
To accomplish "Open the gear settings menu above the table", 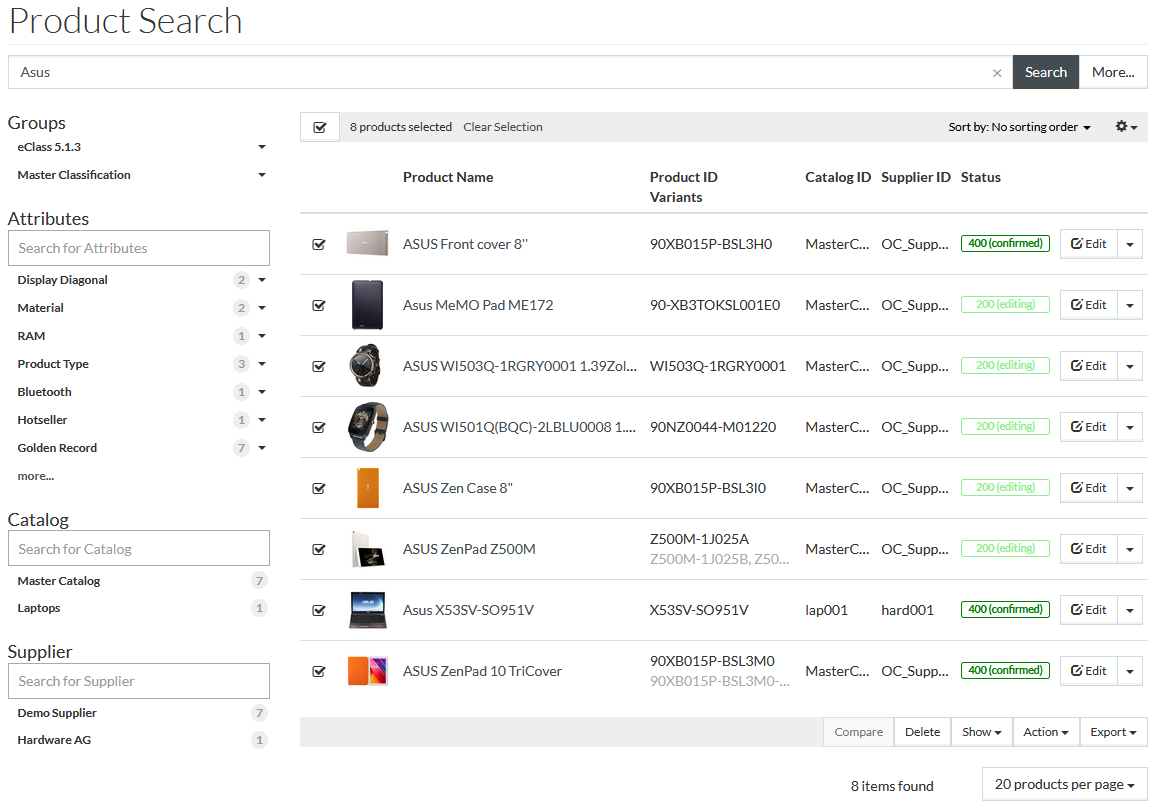I will 1126,127.
